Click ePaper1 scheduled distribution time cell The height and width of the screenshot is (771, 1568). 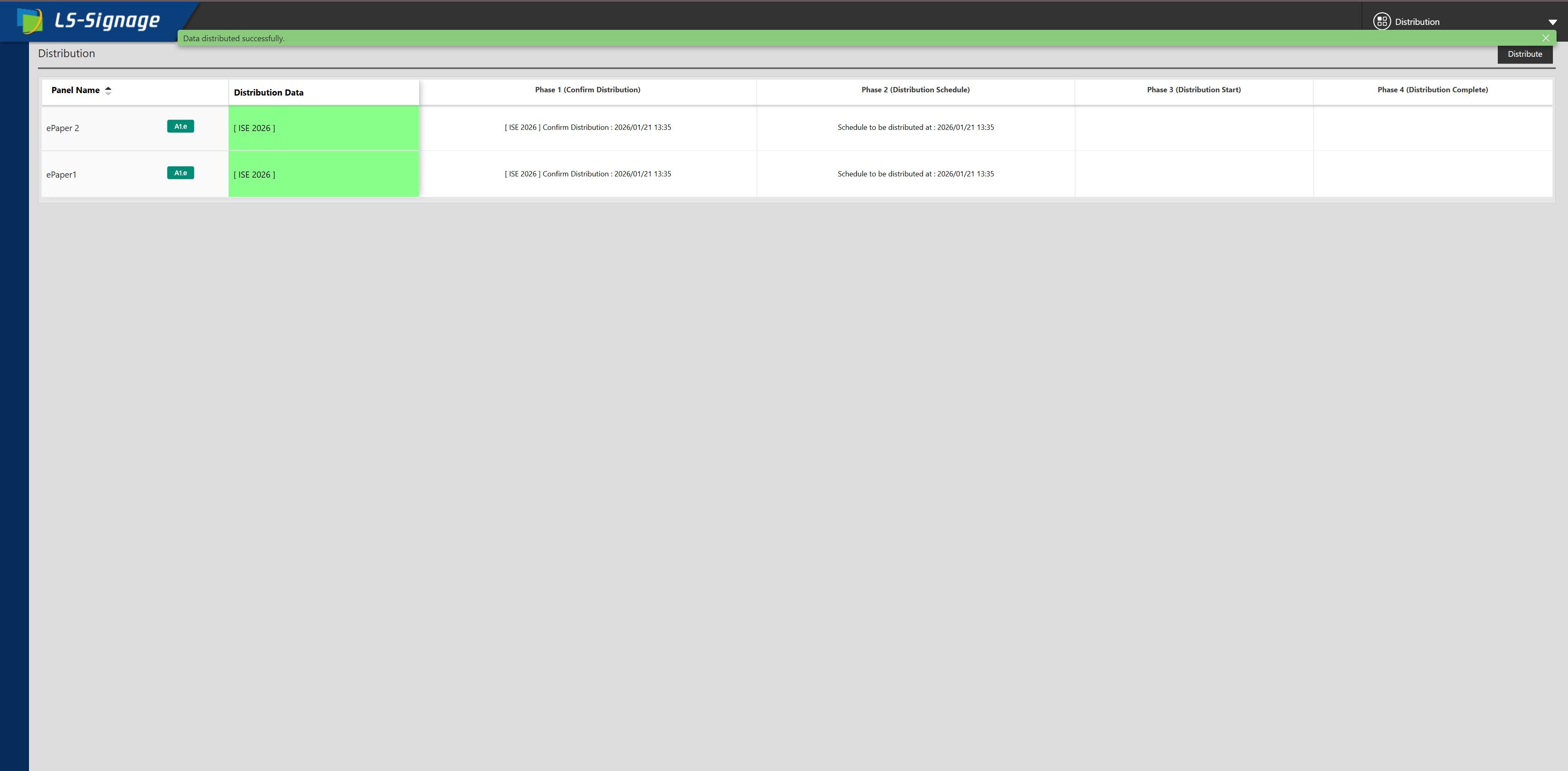915,174
